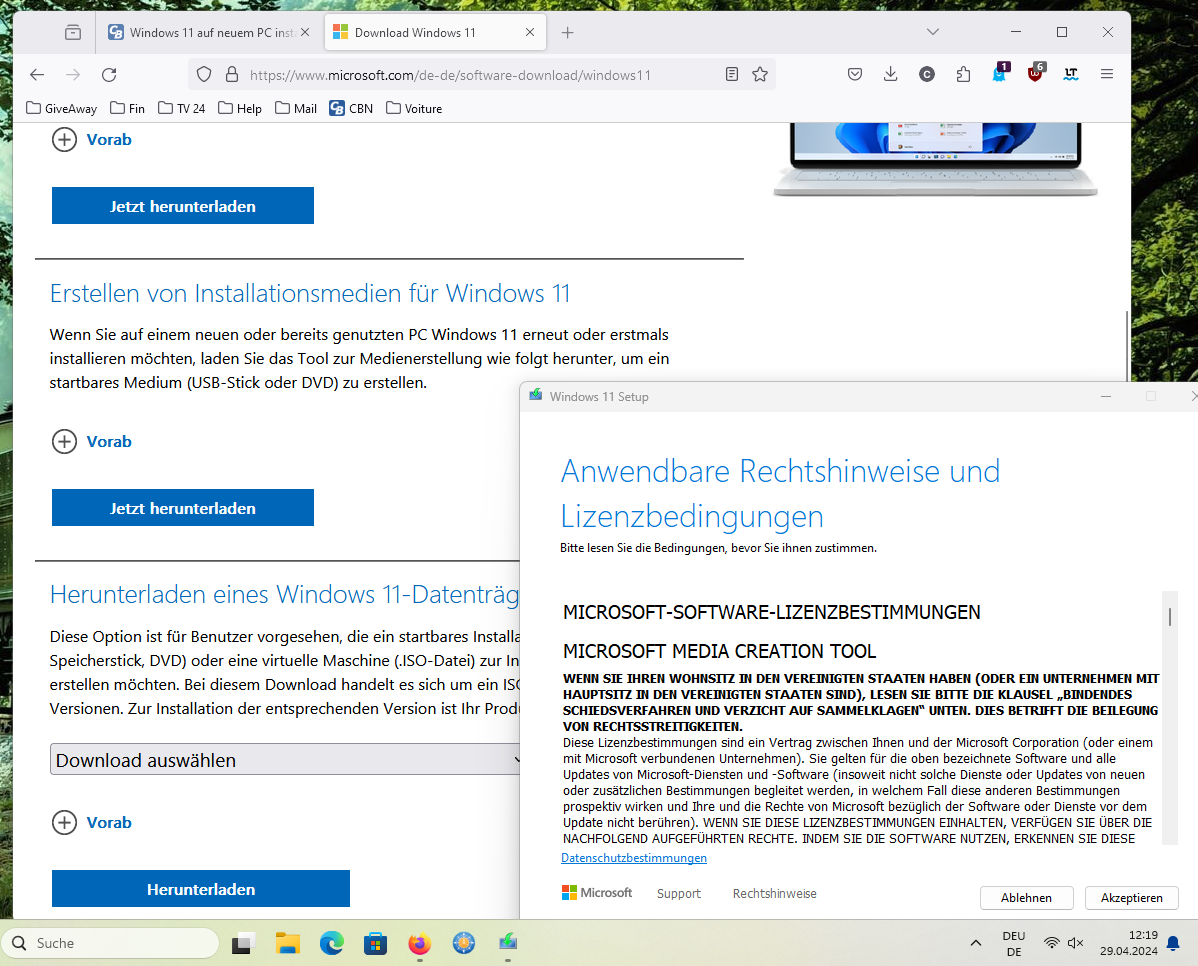This screenshot has width=1198, height=966.
Task: Click Rechtshinweise link in Setup window
Action: (x=774, y=893)
